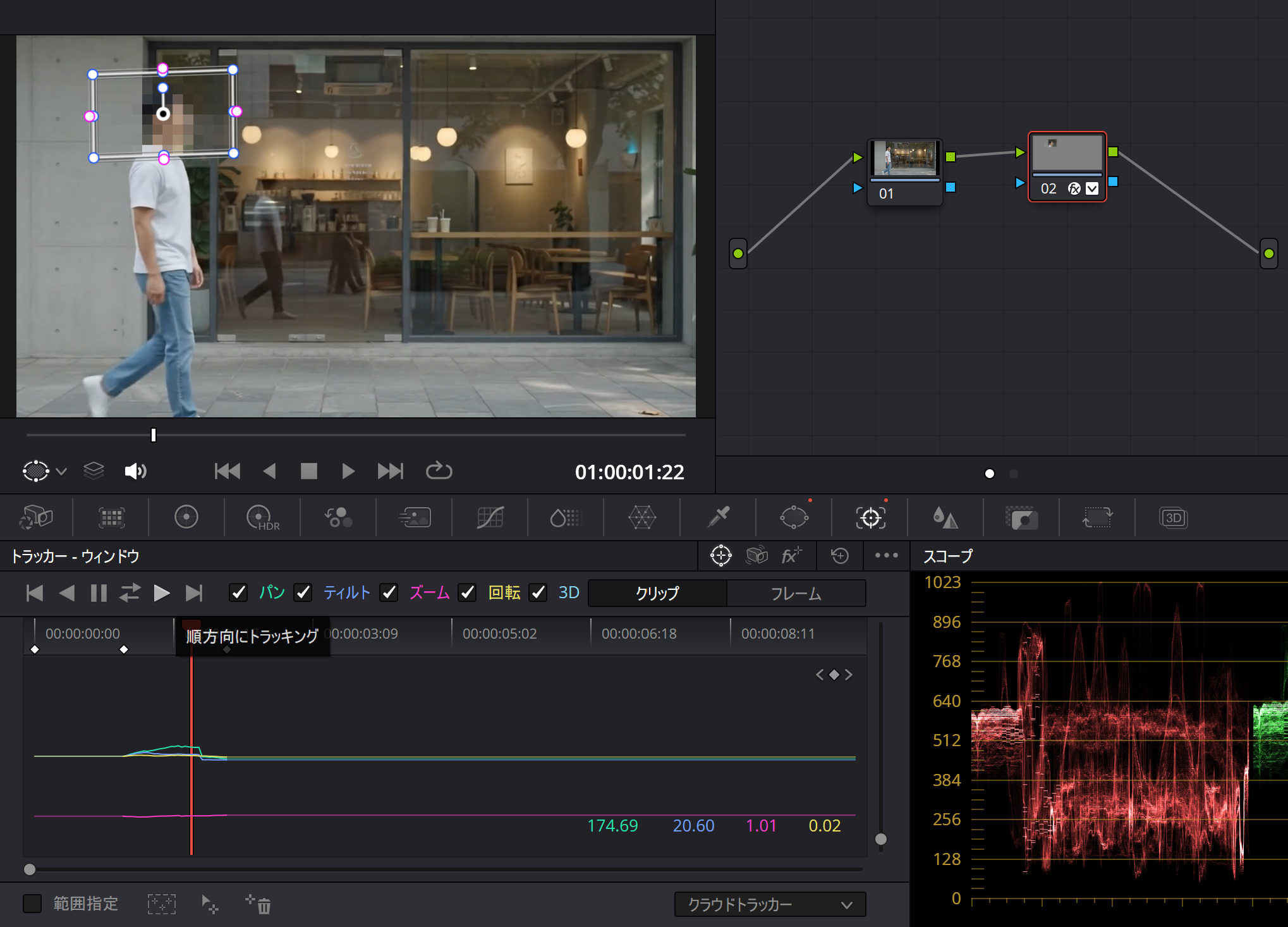The height and width of the screenshot is (927, 1288).
Task: Open the Power Window palette
Action: pyautogui.click(x=794, y=518)
